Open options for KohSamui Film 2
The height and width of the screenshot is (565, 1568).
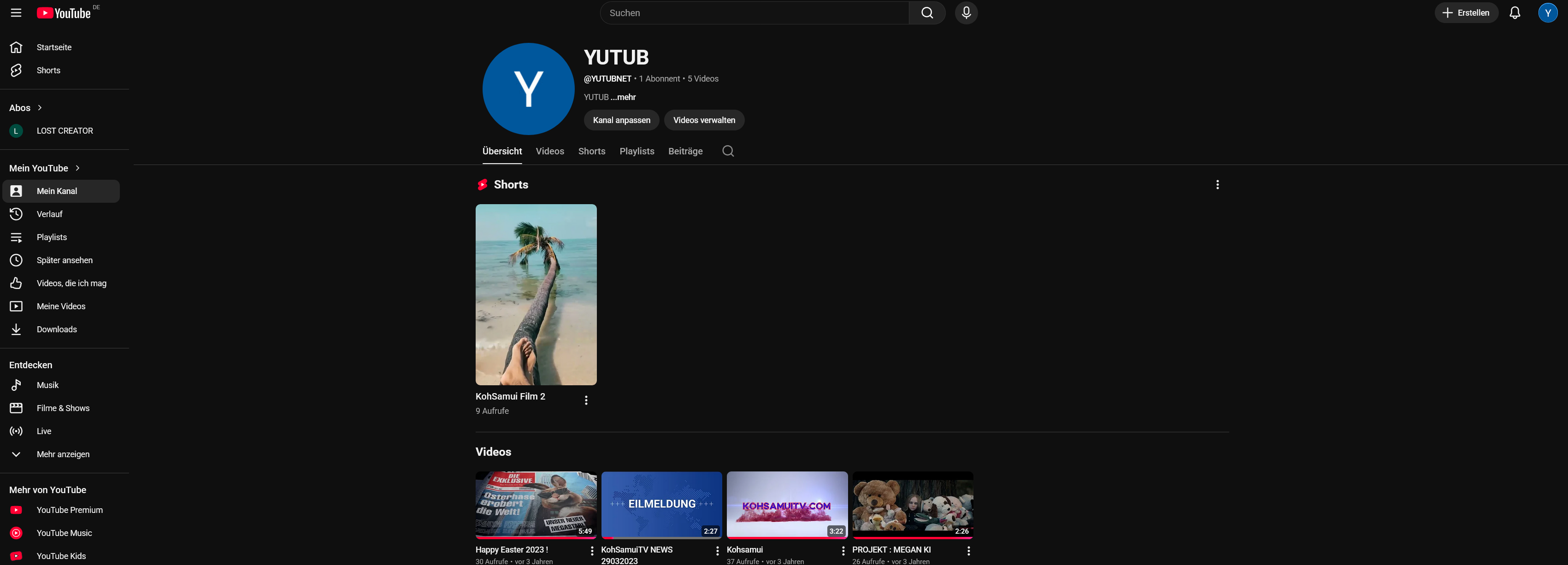pos(586,400)
